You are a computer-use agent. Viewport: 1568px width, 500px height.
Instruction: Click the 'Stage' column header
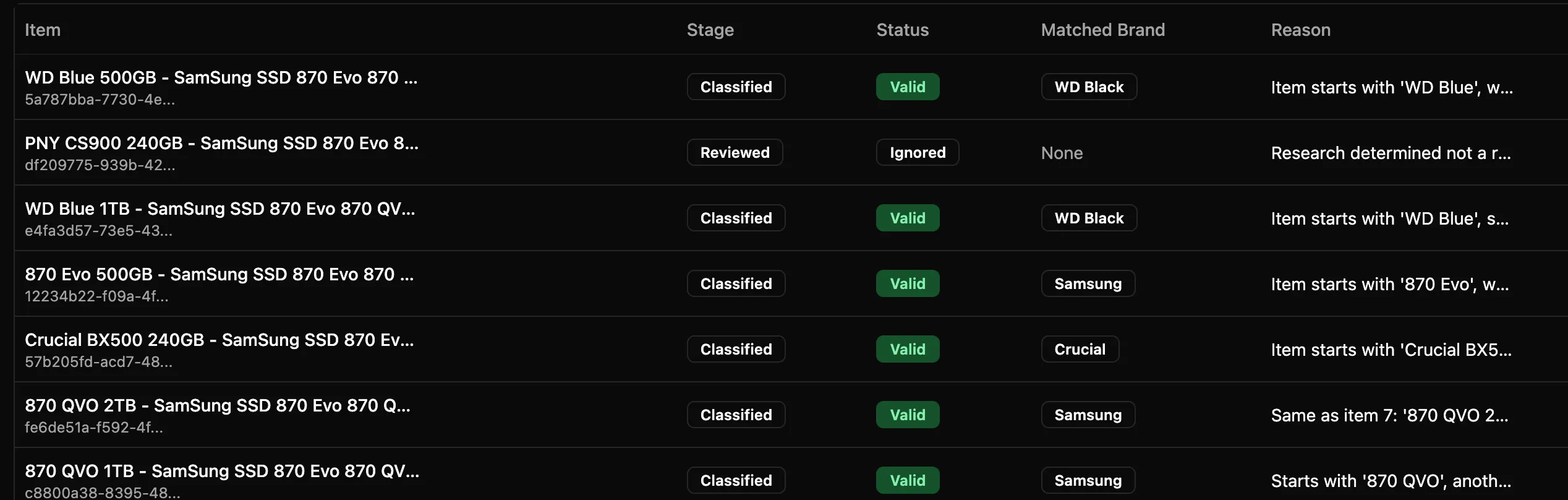pos(710,30)
